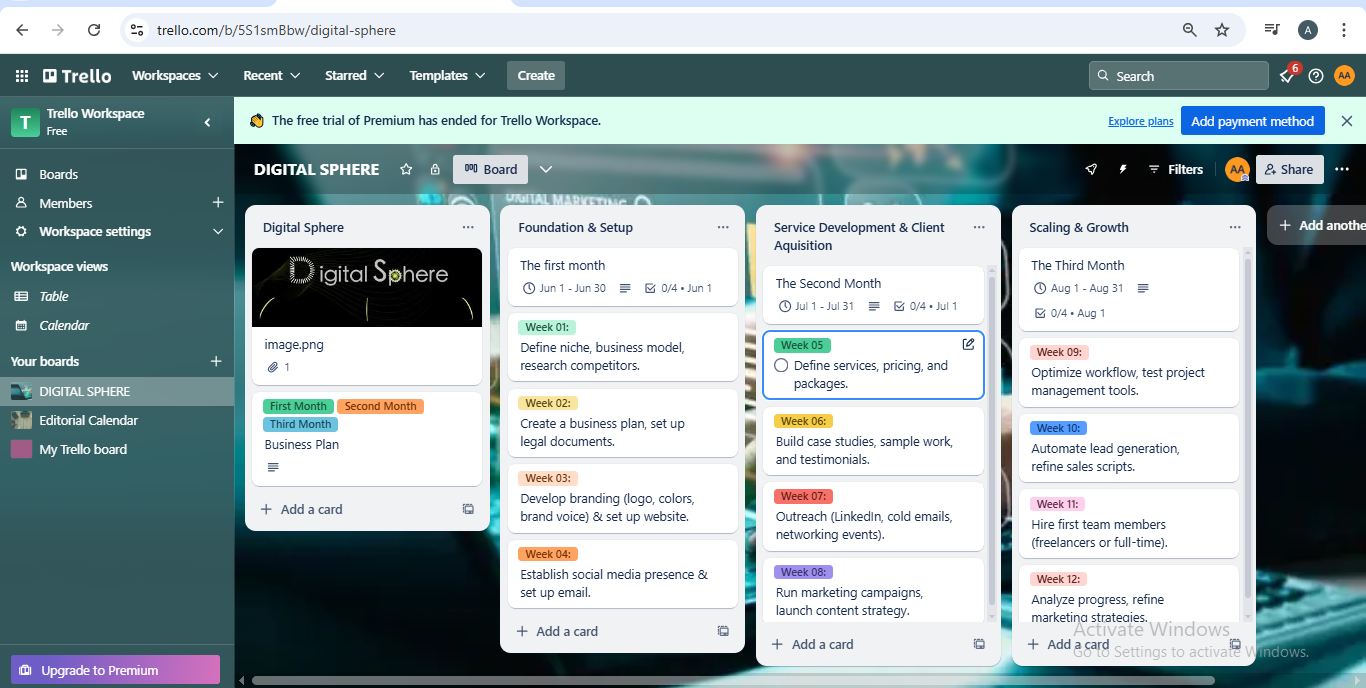Click Upgrade to Premium
The height and width of the screenshot is (688, 1366).
[x=115, y=670]
